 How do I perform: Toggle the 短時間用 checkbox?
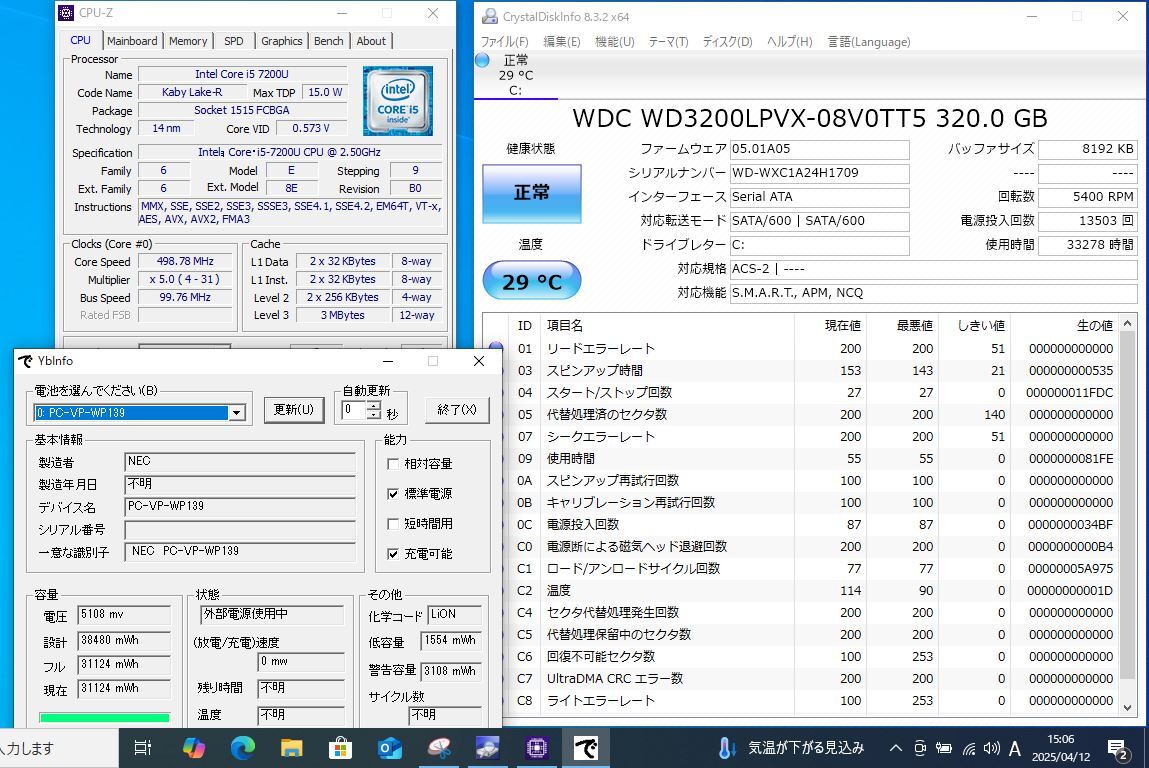click(x=393, y=524)
